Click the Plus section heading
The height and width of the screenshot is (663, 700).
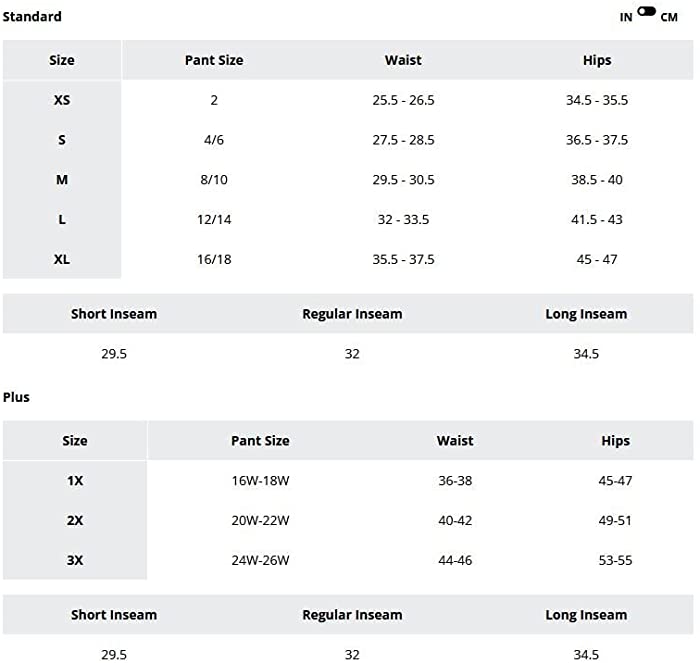(x=16, y=397)
